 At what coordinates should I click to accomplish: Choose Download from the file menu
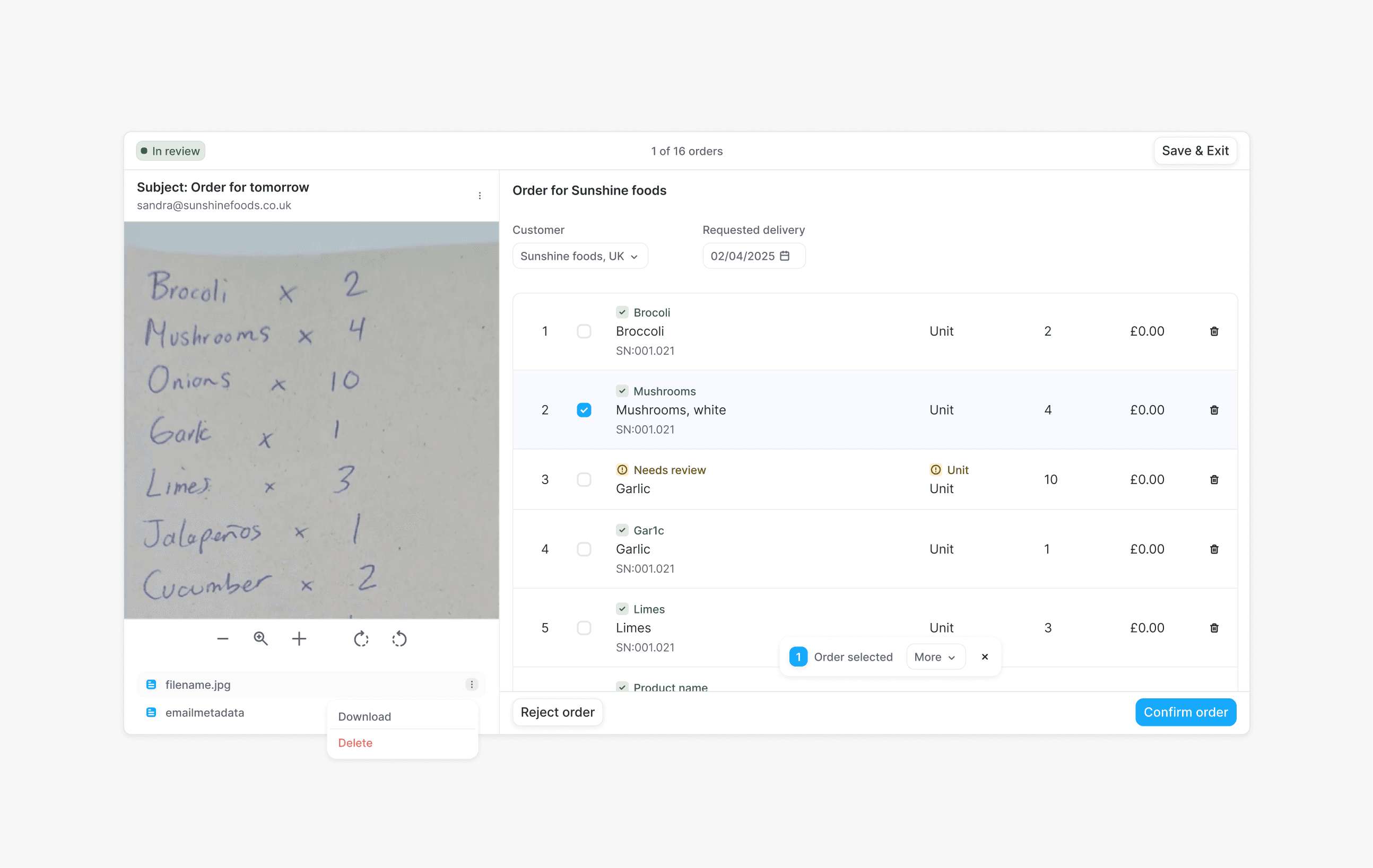[x=364, y=716]
